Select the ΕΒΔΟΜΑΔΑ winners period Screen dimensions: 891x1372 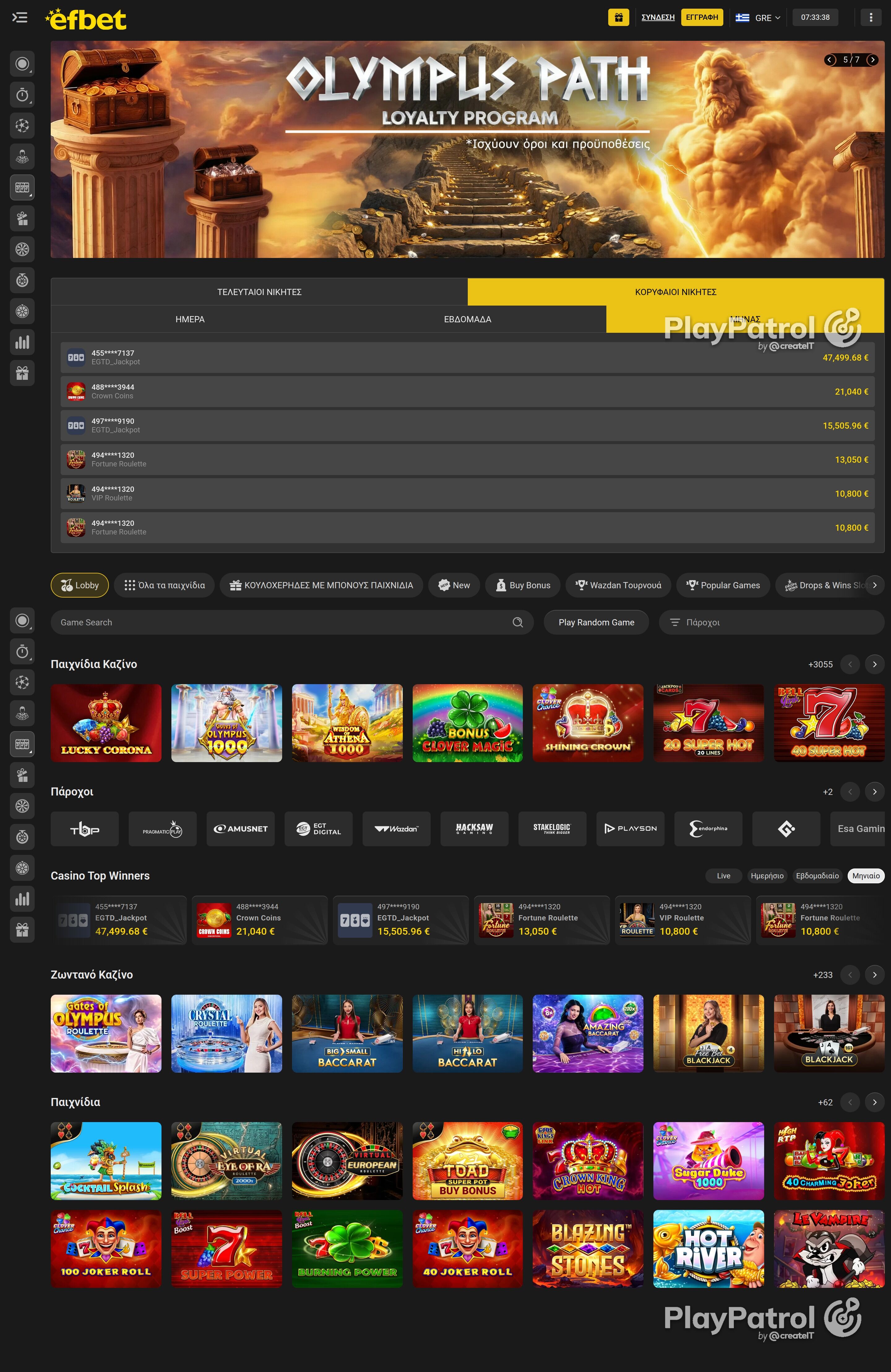467,319
